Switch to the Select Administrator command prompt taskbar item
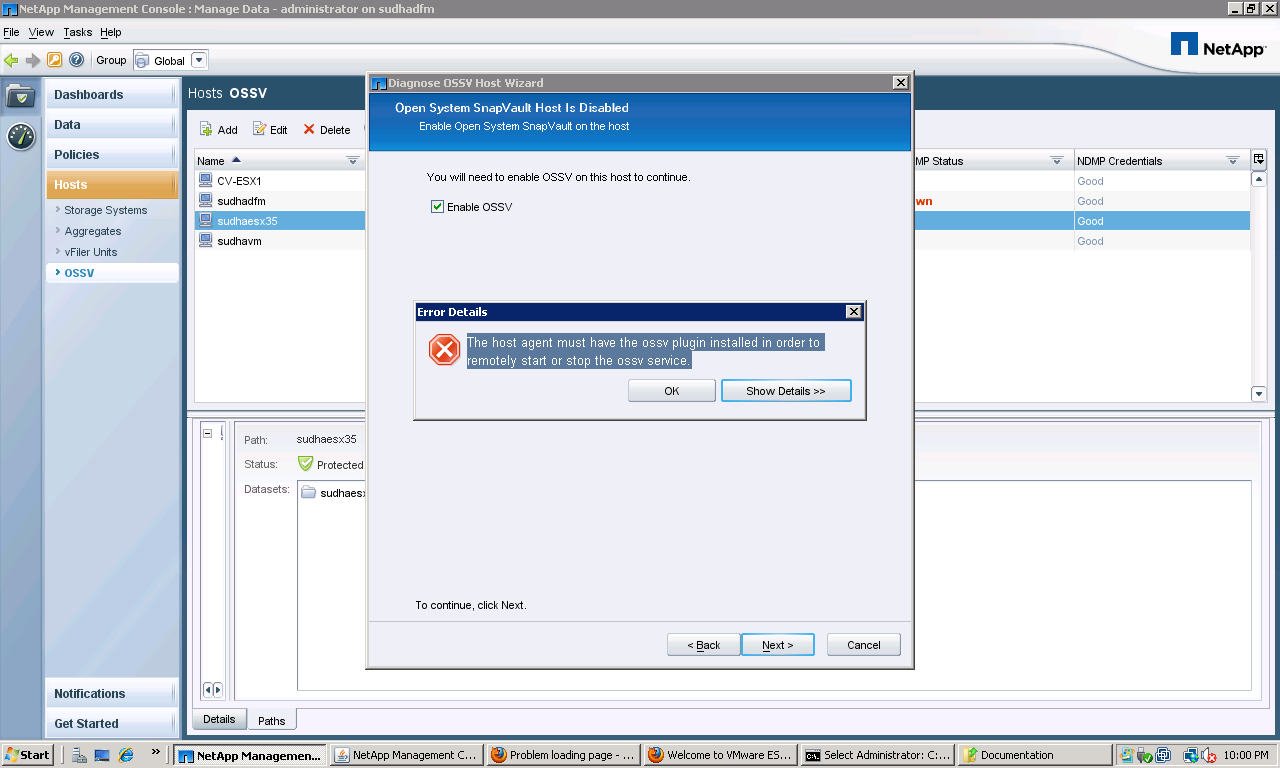 (877, 755)
